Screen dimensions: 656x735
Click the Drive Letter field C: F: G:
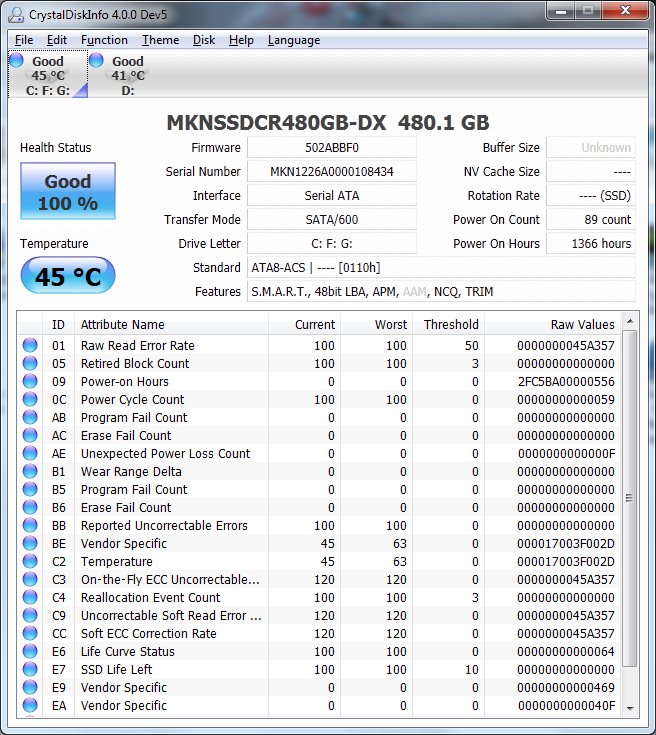pos(332,243)
